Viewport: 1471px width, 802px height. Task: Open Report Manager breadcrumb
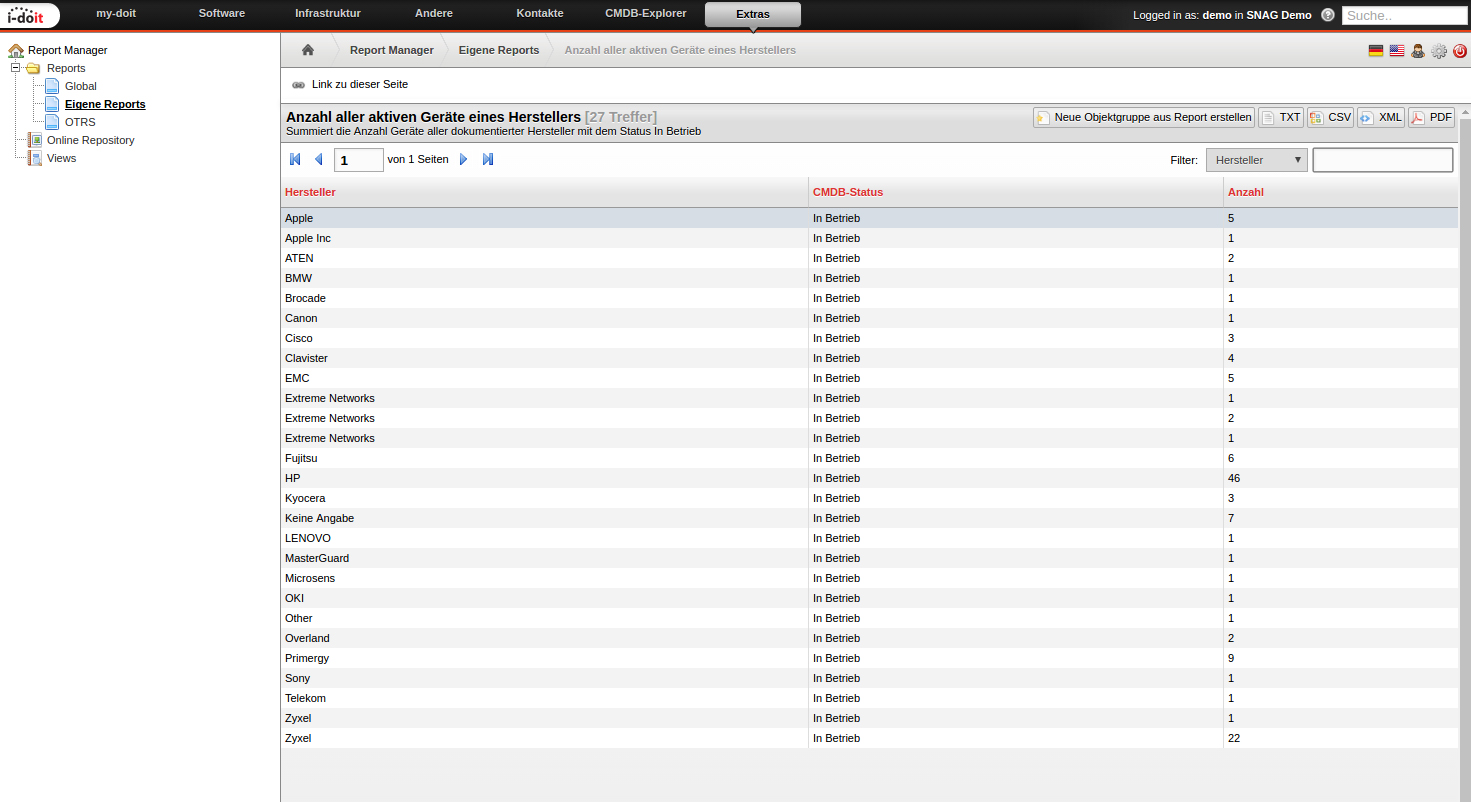point(392,50)
